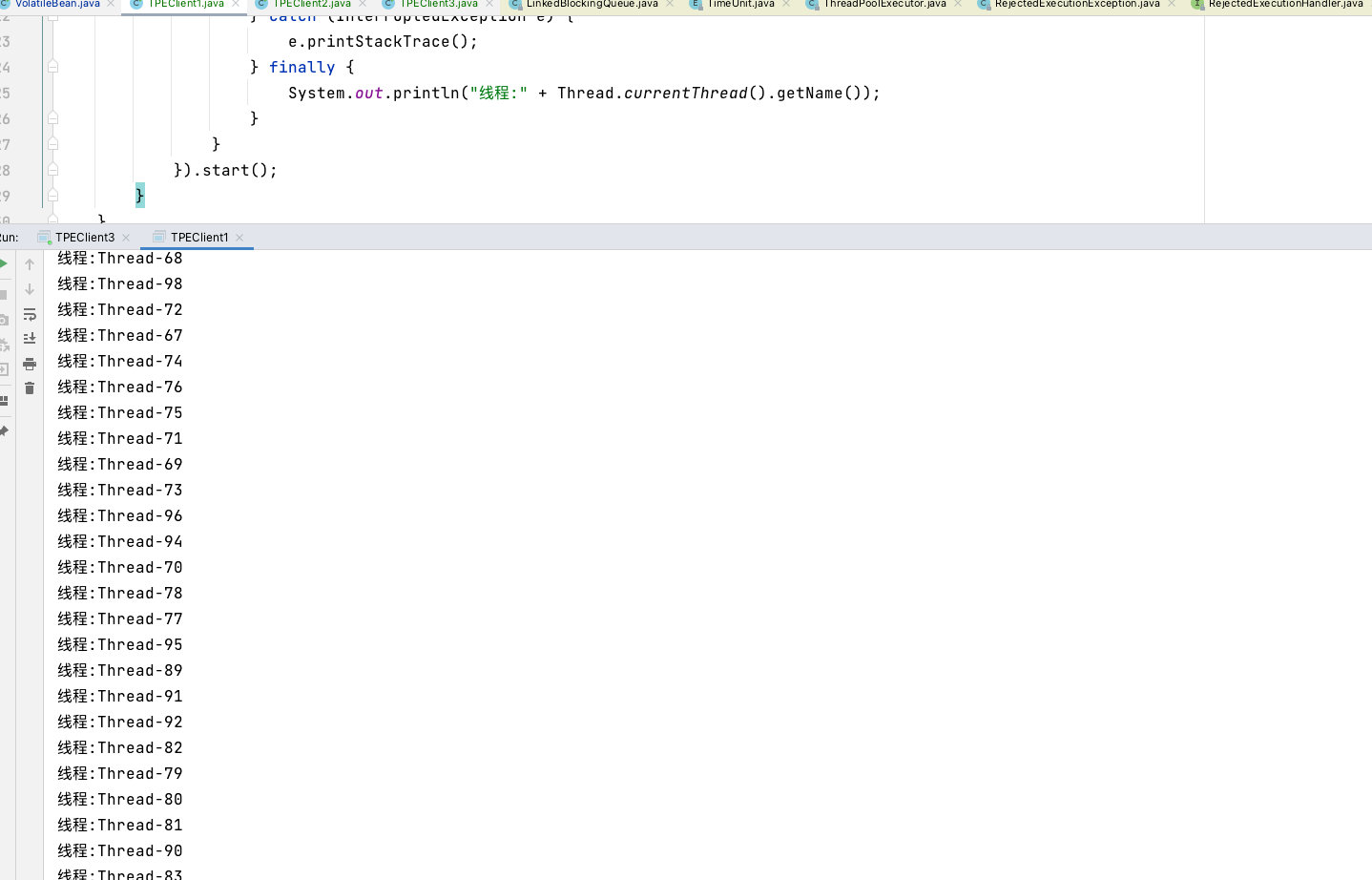Collapse fold marker at finally block's closing brace
Viewport: 1372px width, 880px height.
coord(53,118)
